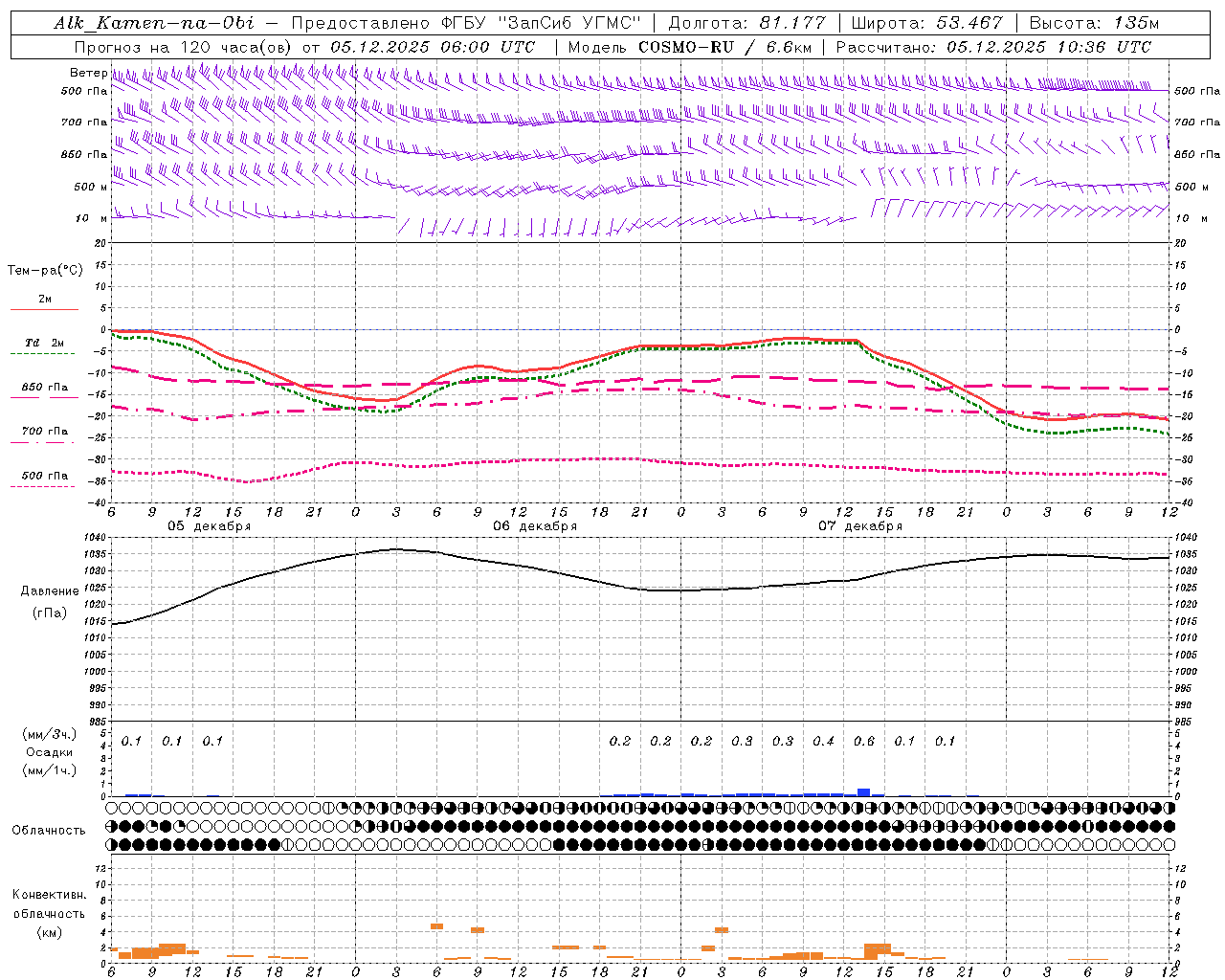Click the black pressure curve at its first peak
This screenshot has width=1225, height=980.
pos(396,549)
